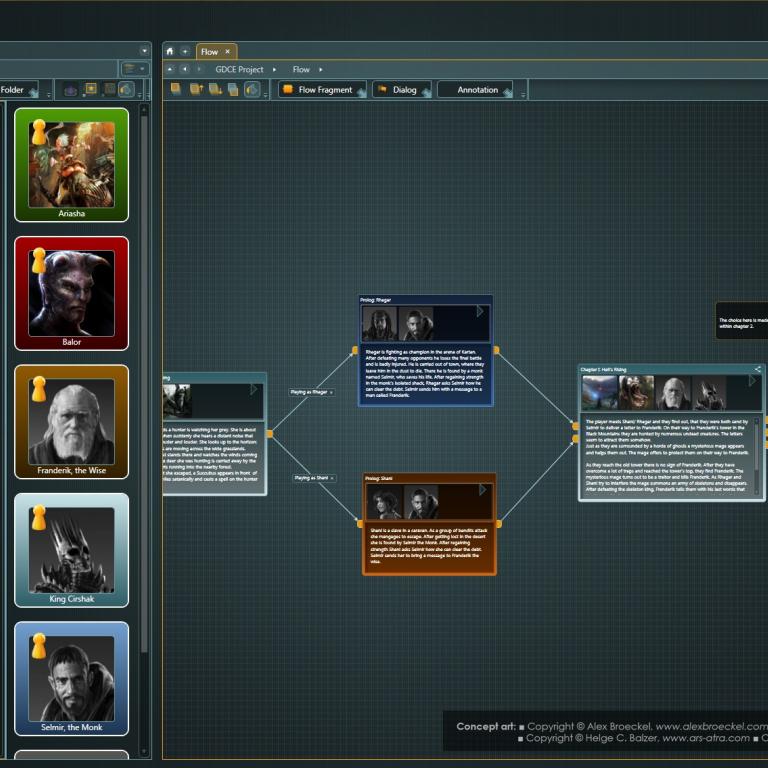Click the character list vertical scrollbar
This screenshot has height=768, width=768.
[x=144, y=382]
